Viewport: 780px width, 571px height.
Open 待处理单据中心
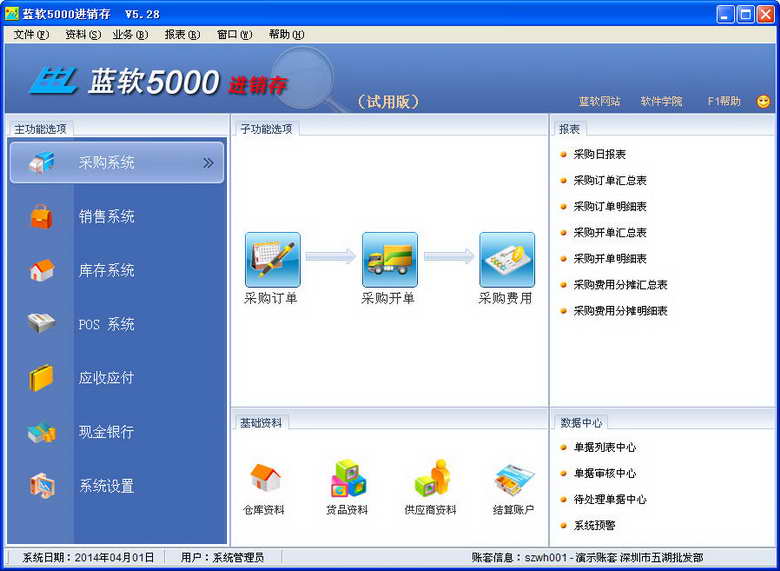610,499
